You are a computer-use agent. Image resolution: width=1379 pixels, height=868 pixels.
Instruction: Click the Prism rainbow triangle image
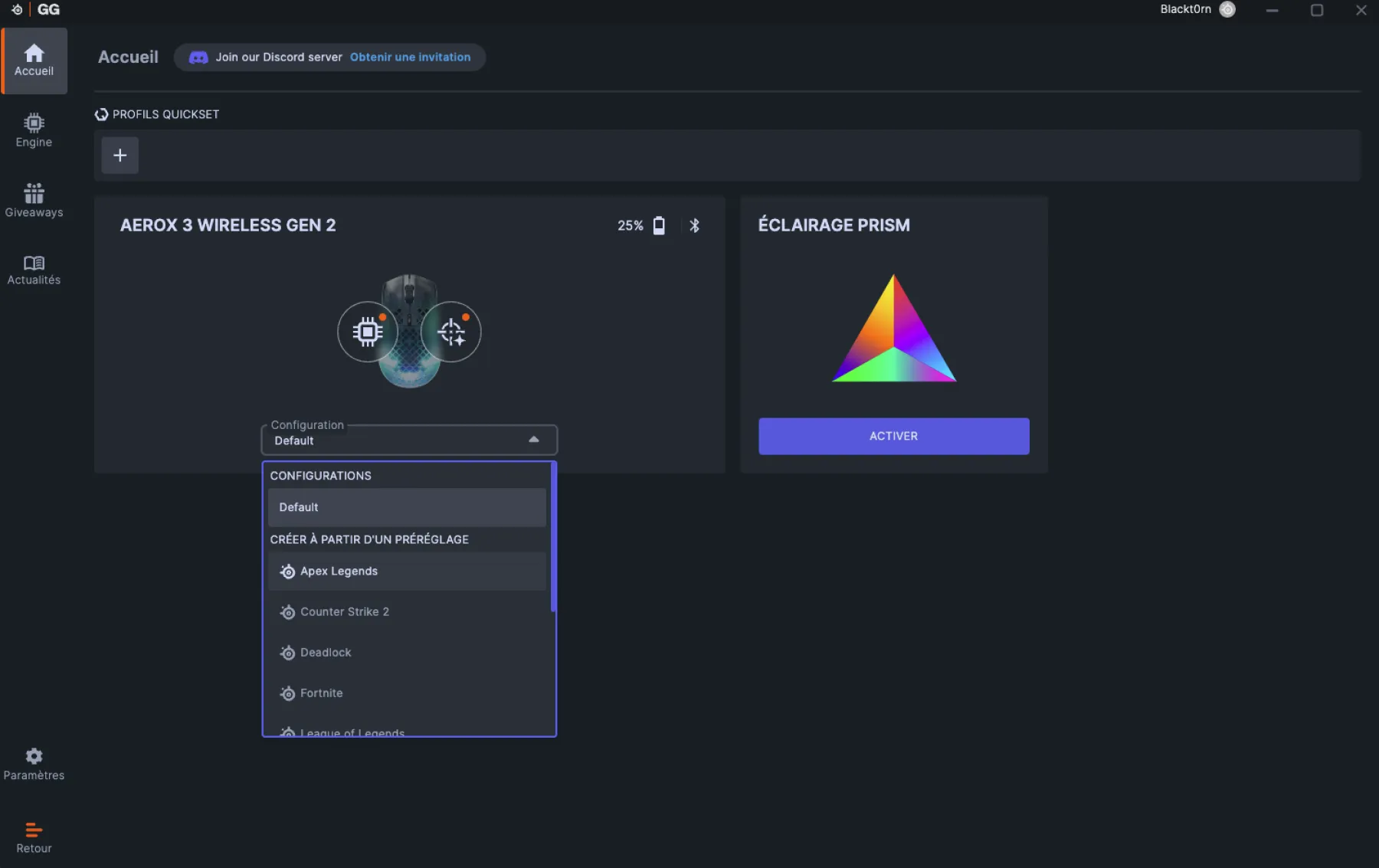coord(894,328)
